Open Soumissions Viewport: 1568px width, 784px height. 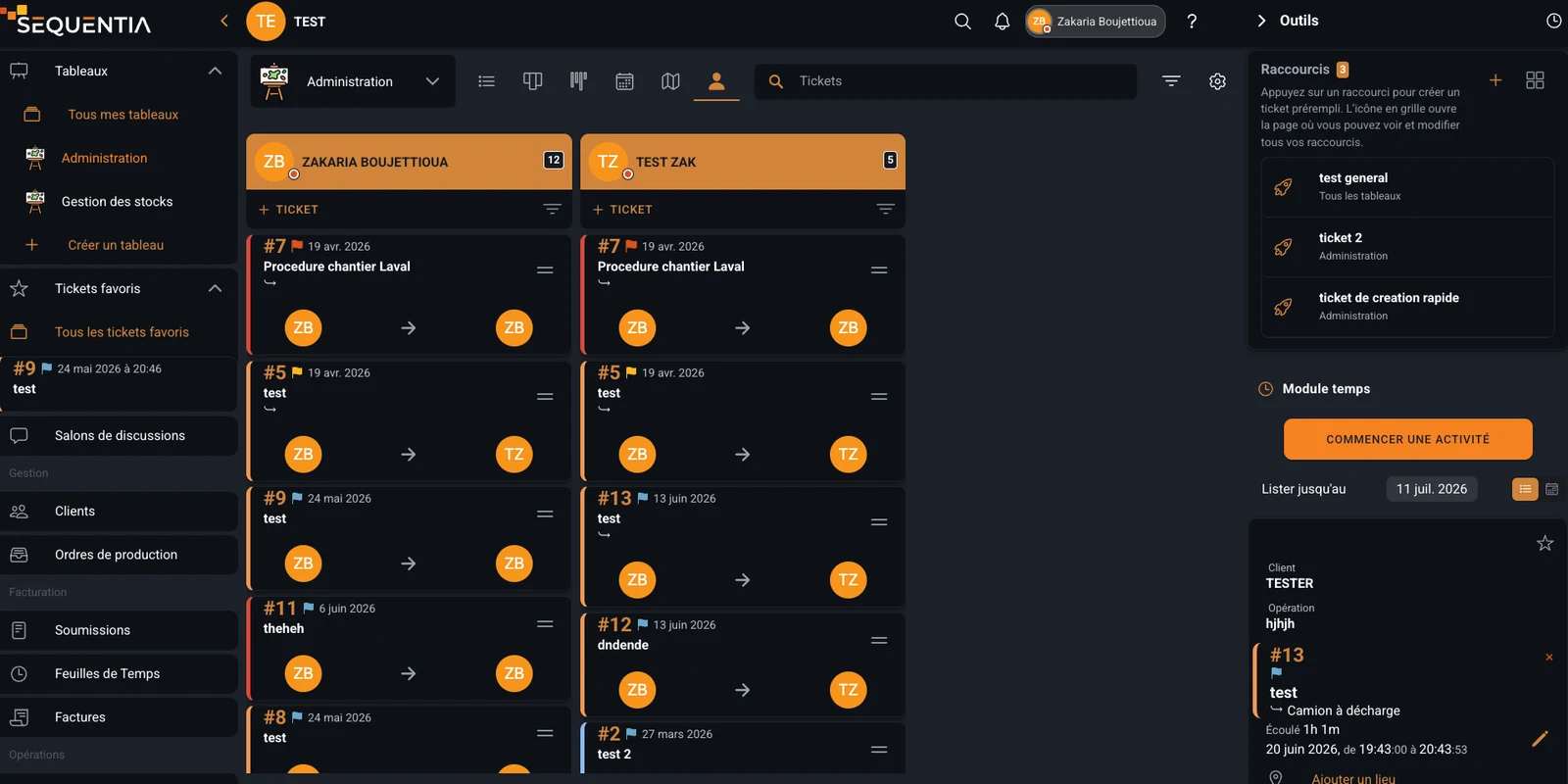coord(119,630)
